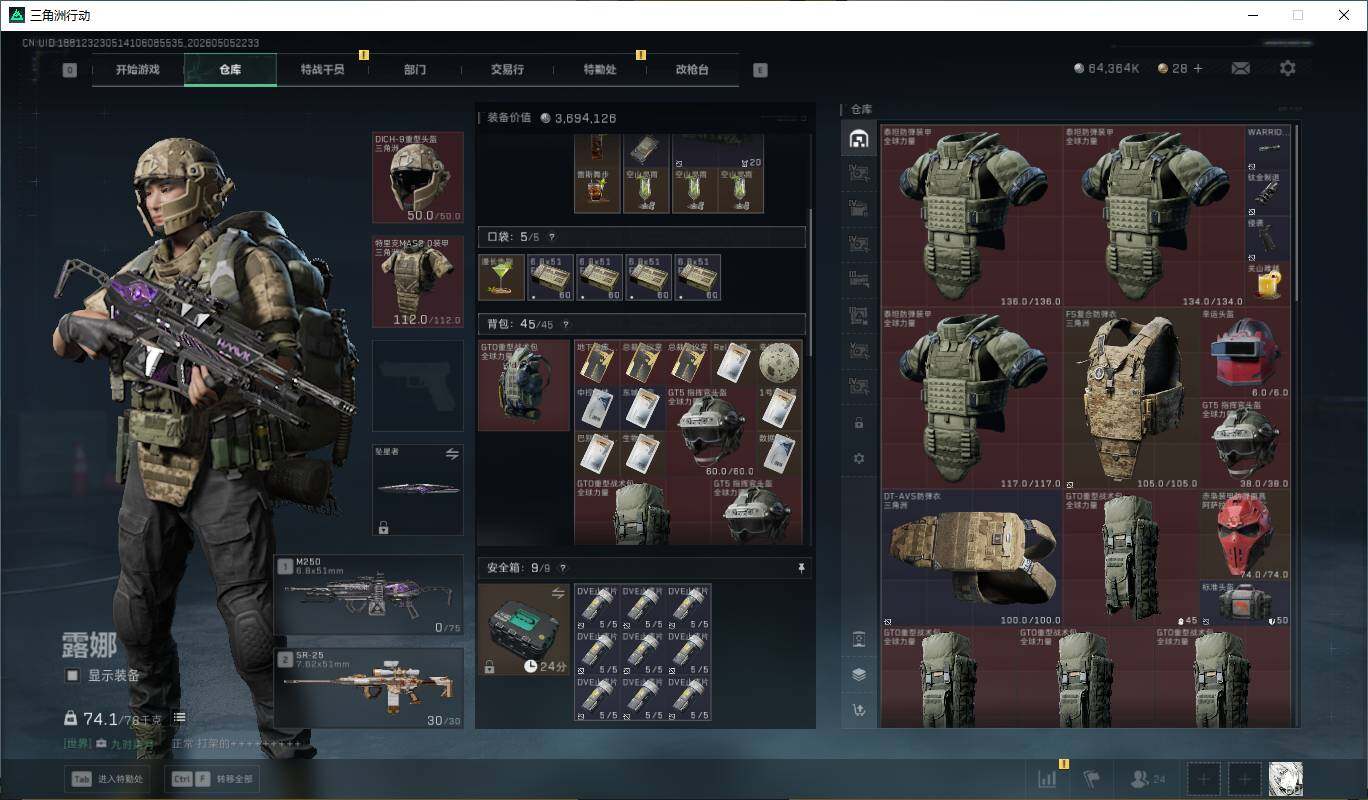The width and height of the screenshot is (1368, 800).
Task: Click the 进入特勤处 button
Action: (107, 779)
